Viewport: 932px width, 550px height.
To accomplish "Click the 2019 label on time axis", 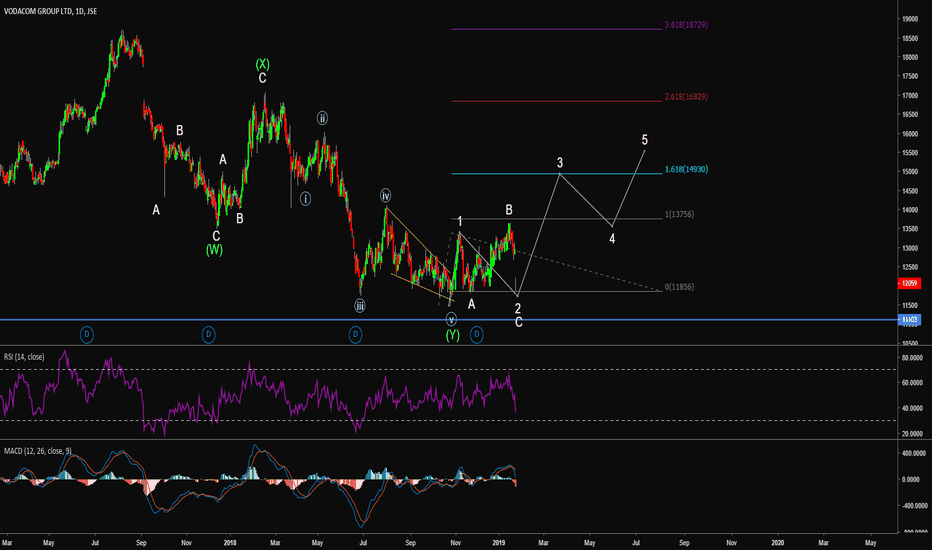I will click(499, 543).
